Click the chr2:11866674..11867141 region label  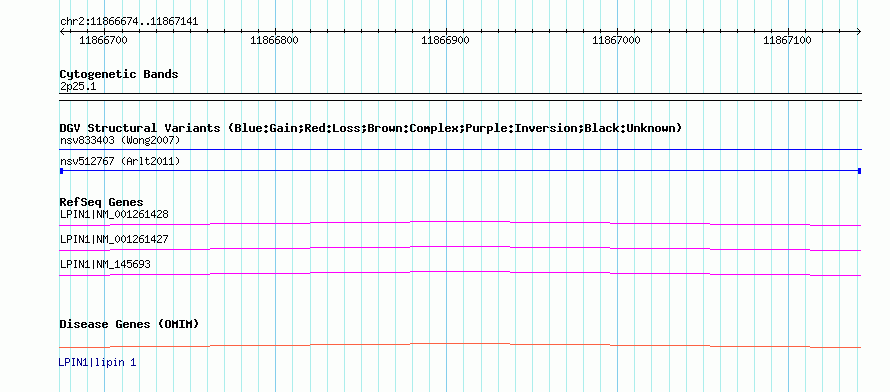129,22
